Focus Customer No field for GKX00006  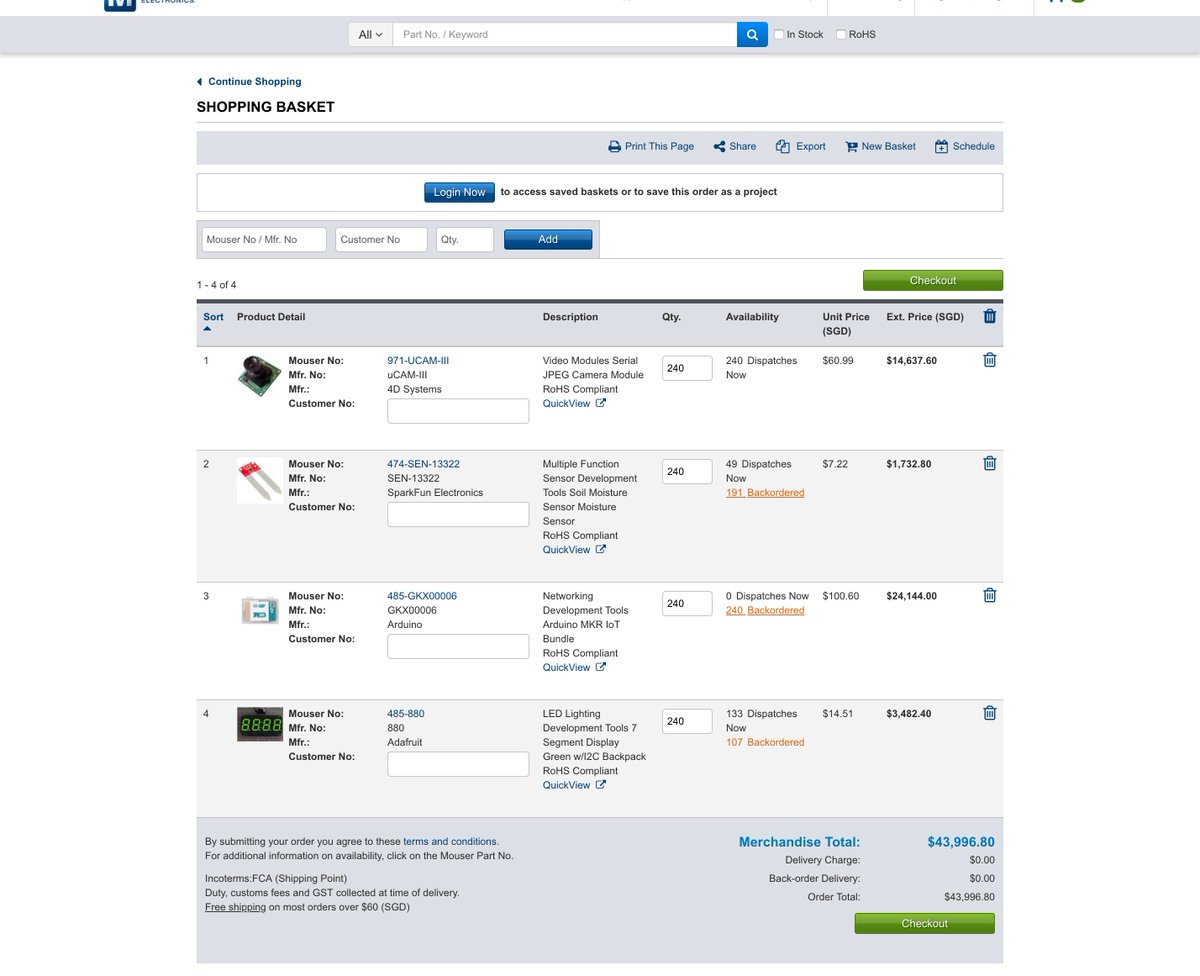pyautogui.click(x=458, y=646)
